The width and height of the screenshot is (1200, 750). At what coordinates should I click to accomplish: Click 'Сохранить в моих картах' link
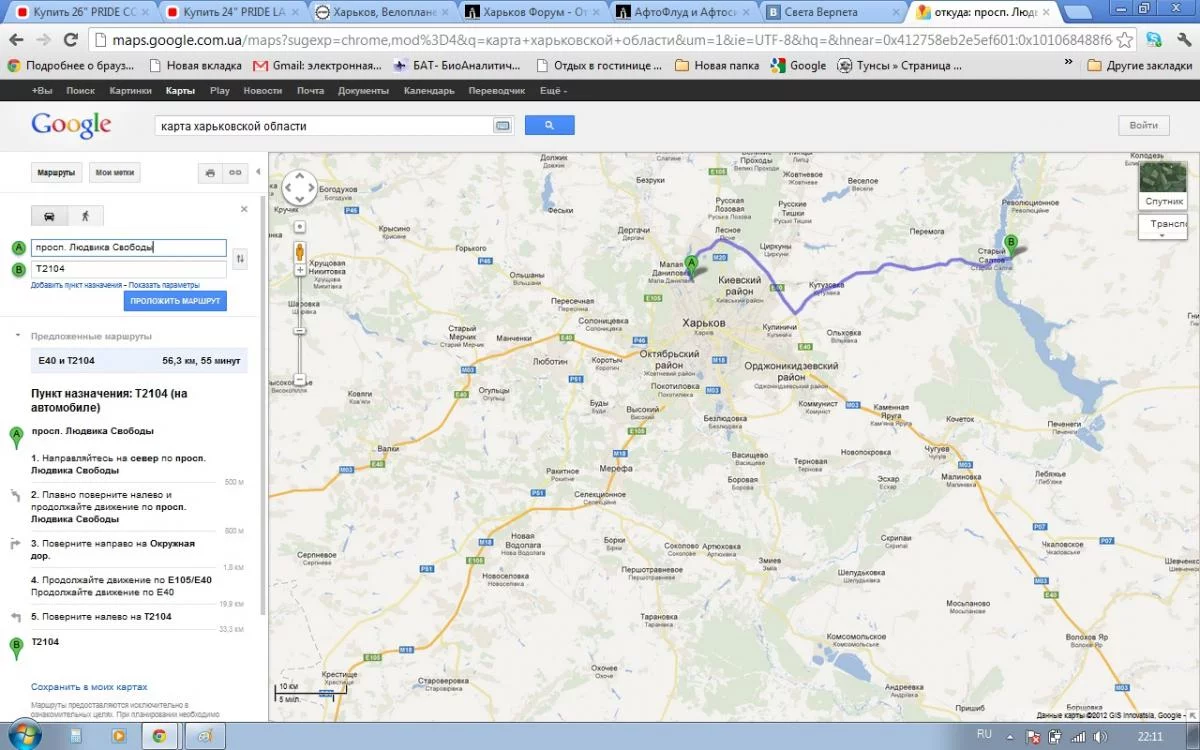coord(89,687)
